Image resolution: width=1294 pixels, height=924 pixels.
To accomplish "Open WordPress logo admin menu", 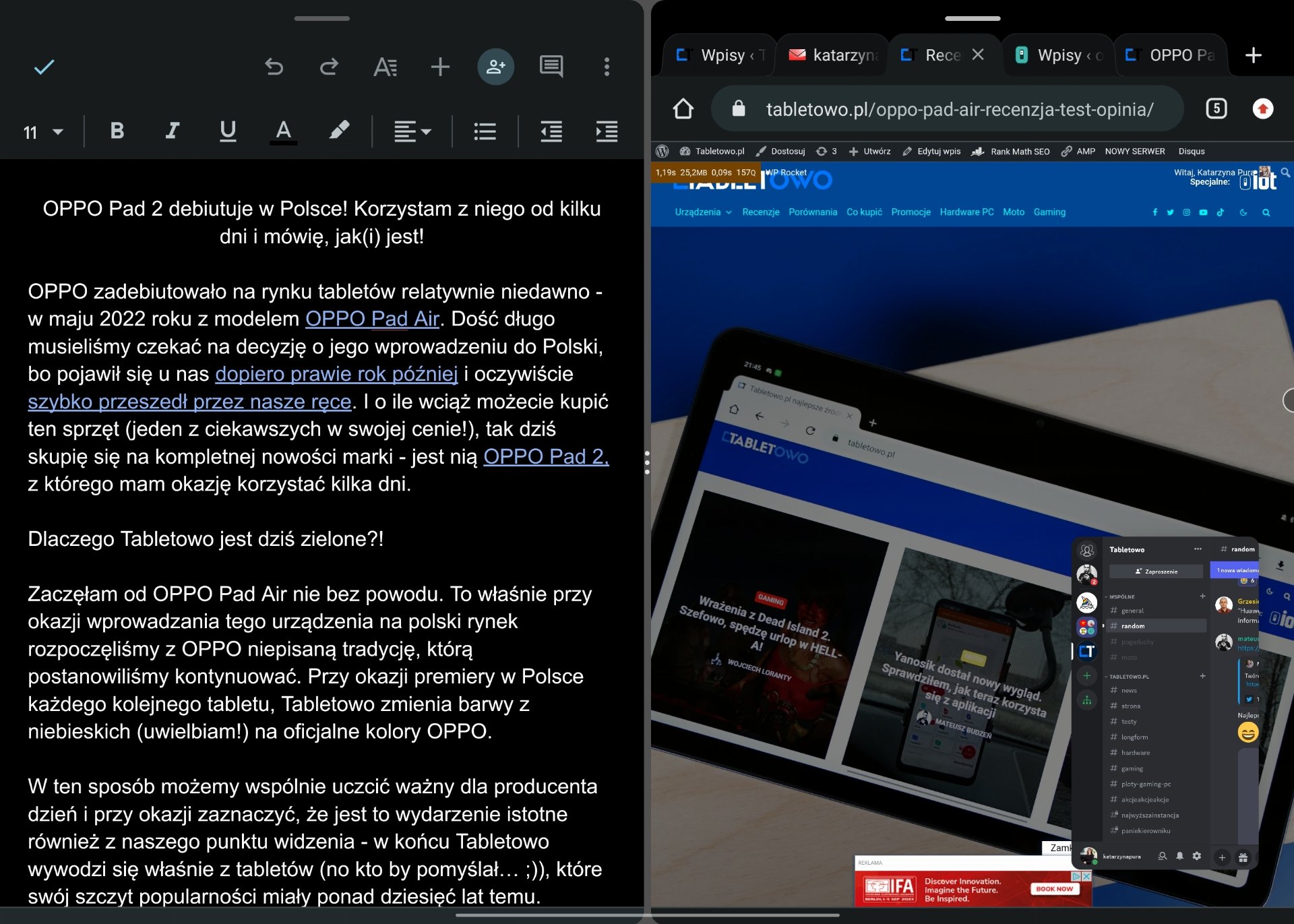I will pyautogui.click(x=662, y=152).
